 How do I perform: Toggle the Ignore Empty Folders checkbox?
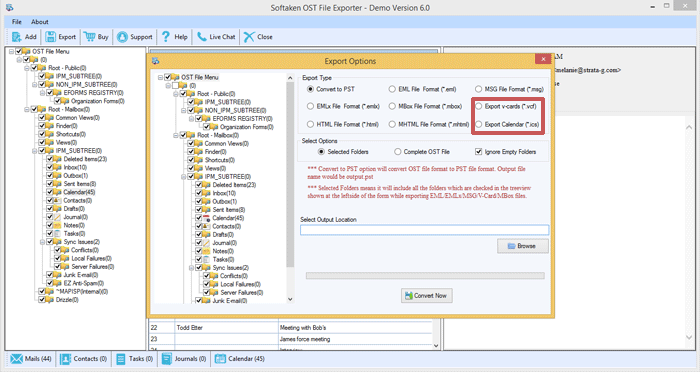(x=479, y=152)
